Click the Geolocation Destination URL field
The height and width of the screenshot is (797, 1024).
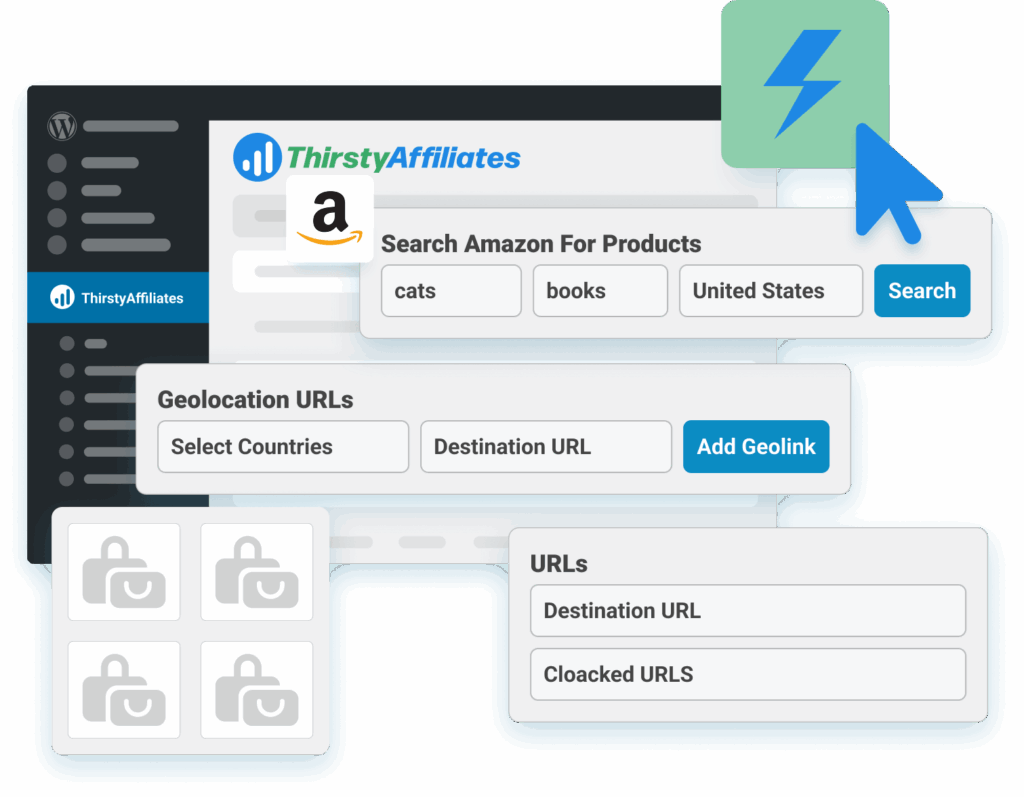[x=546, y=446]
